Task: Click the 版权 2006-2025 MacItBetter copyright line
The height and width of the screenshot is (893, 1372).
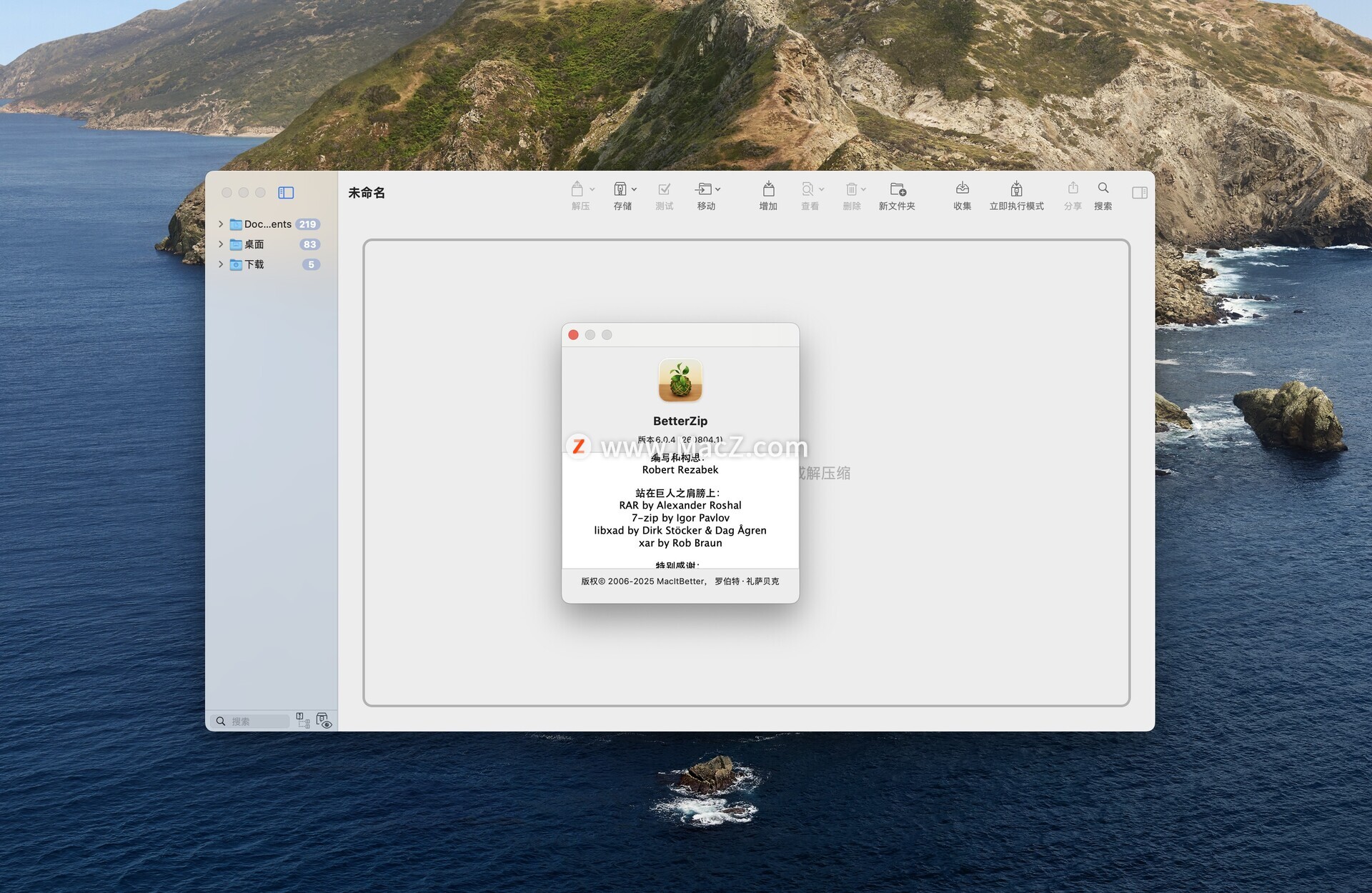Action: (x=680, y=582)
